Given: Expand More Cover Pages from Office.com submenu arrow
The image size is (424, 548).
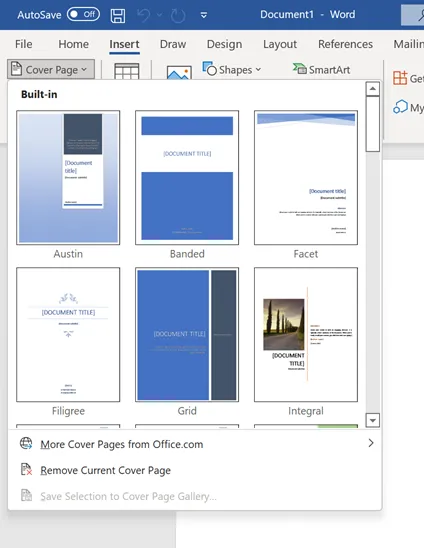Looking at the screenshot, I should click(371, 443).
